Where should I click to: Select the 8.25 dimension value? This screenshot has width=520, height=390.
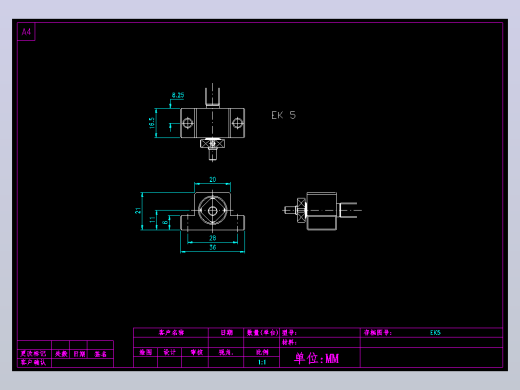click(178, 95)
